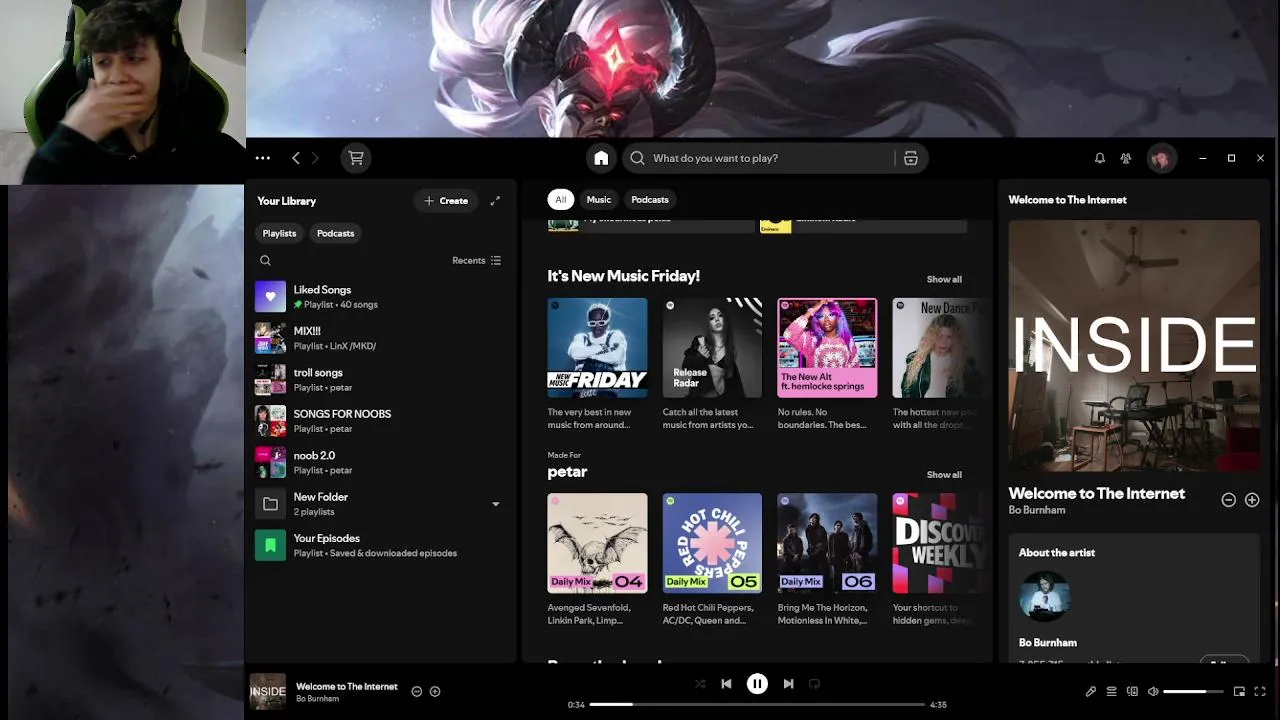Hide track with minus in bottom bar
Image resolution: width=1280 pixels, height=720 pixels.
pyautogui.click(x=417, y=691)
